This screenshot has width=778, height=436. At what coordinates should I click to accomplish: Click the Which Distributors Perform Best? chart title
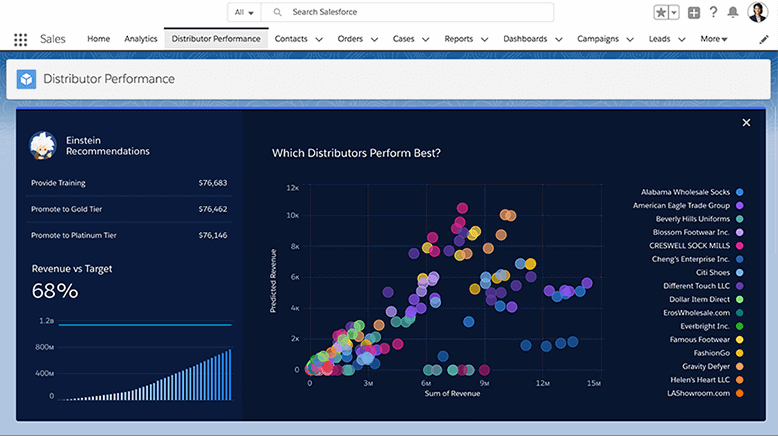(356, 153)
